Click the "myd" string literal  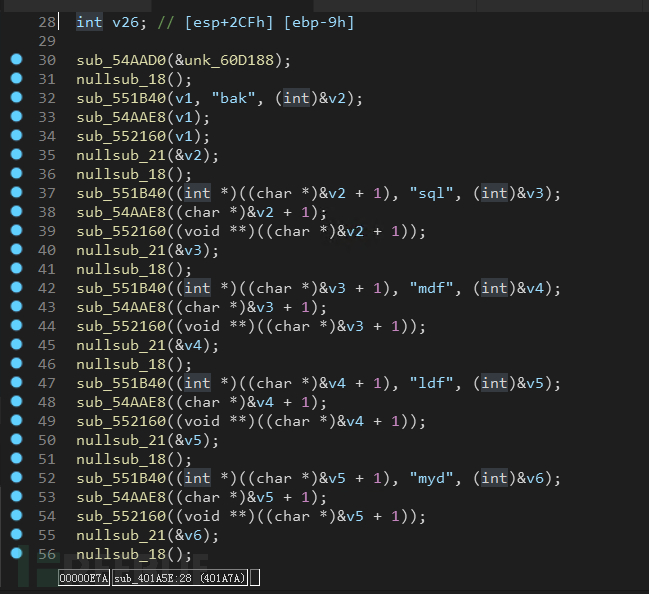point(432,479)
